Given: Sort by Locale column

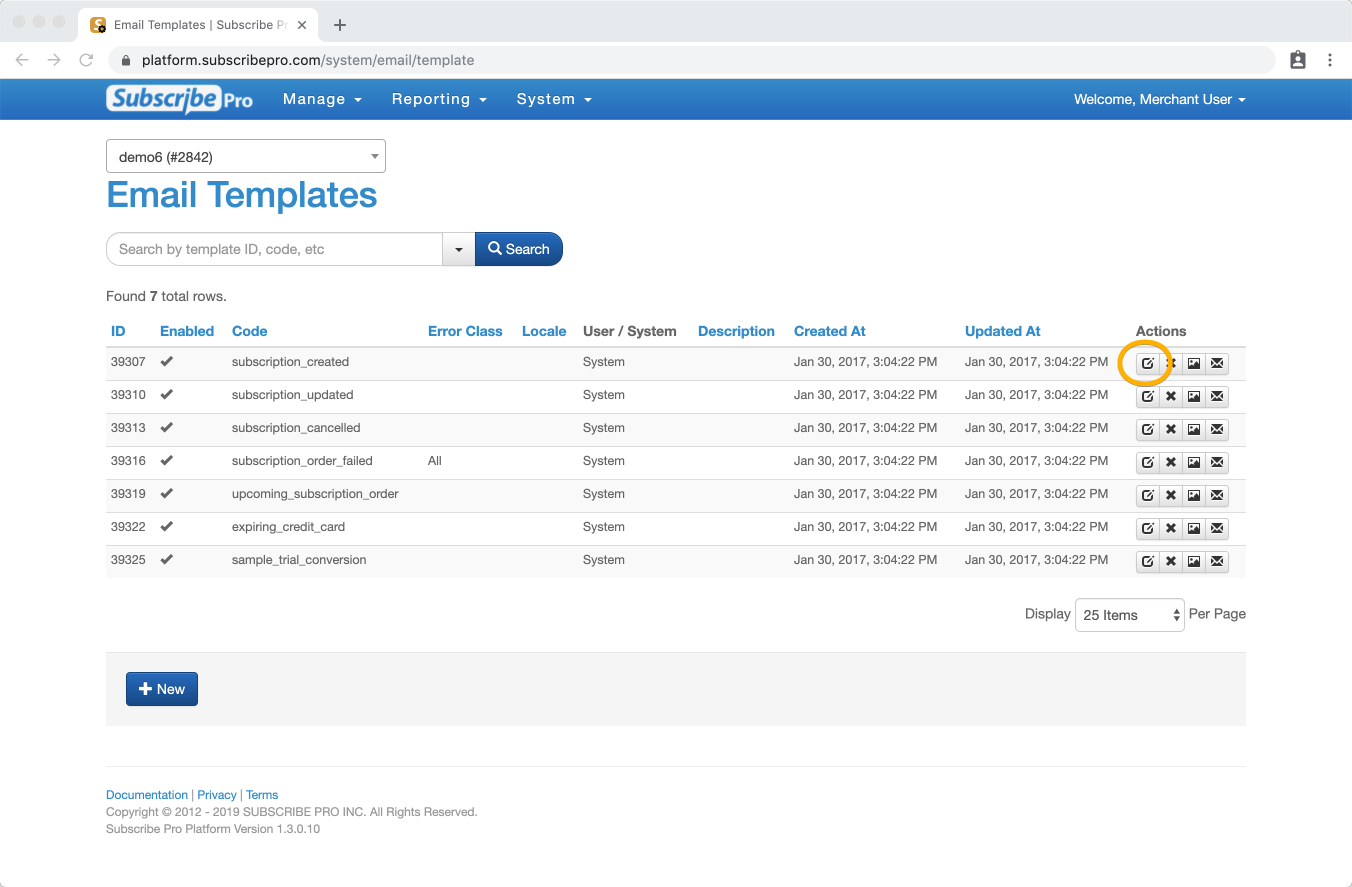Looking at the screenshot, I should point(544,331).
